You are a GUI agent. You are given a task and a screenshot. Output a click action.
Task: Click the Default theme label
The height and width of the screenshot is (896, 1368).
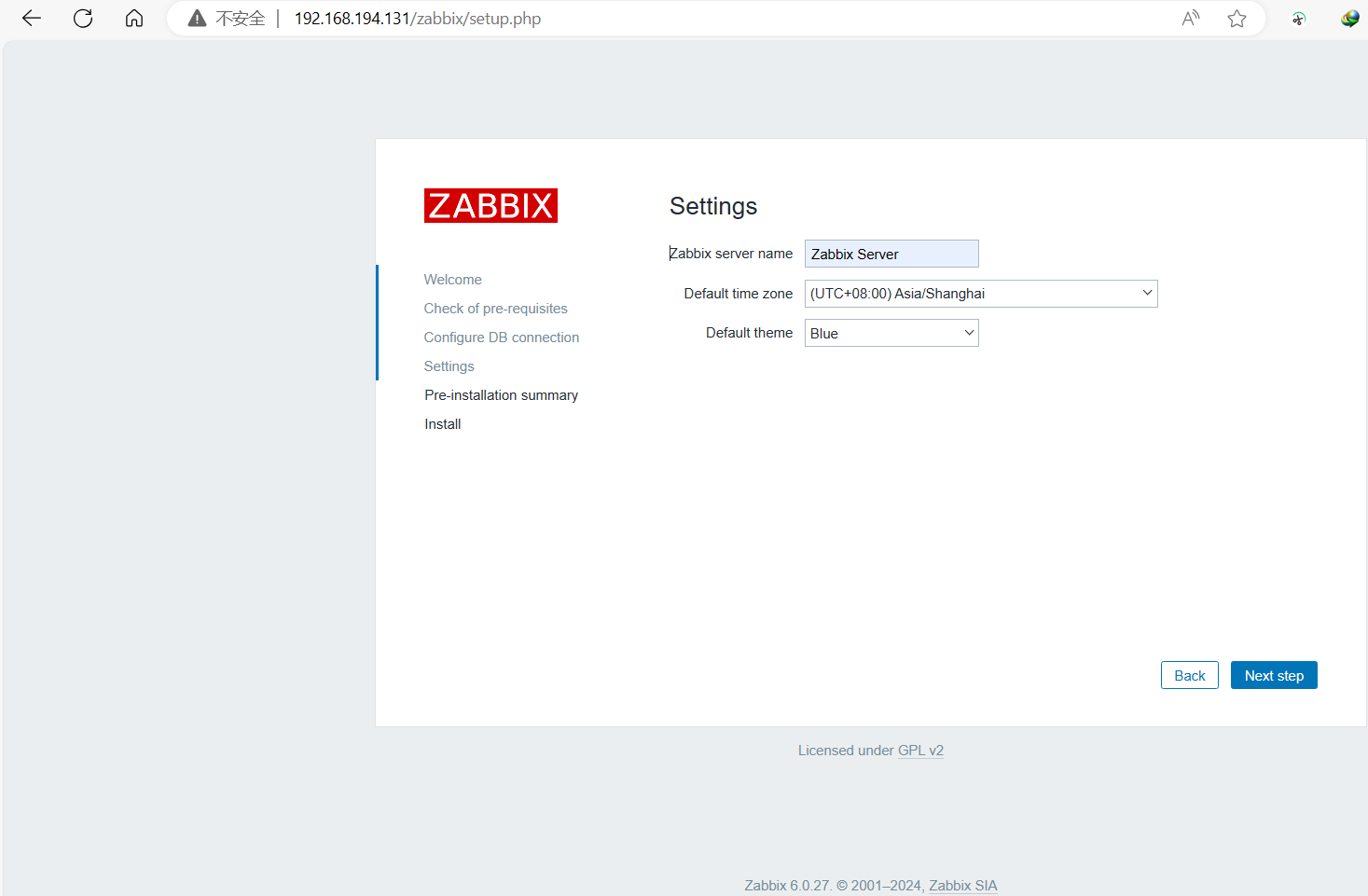[x=750, y=333]
